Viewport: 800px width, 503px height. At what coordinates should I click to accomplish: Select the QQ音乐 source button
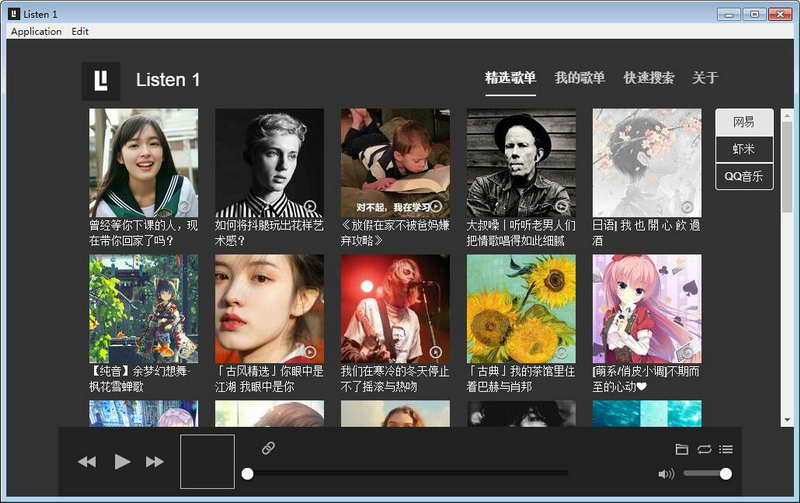(744, 177)
